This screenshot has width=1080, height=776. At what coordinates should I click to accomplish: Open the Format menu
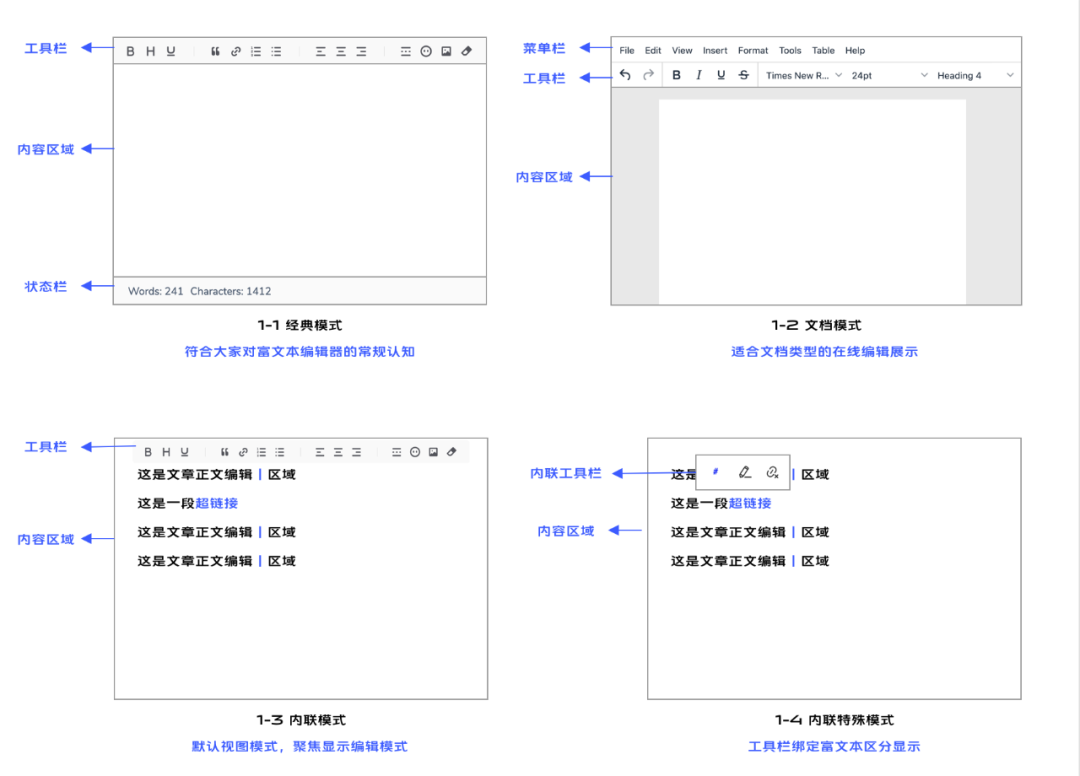(752, 50)
